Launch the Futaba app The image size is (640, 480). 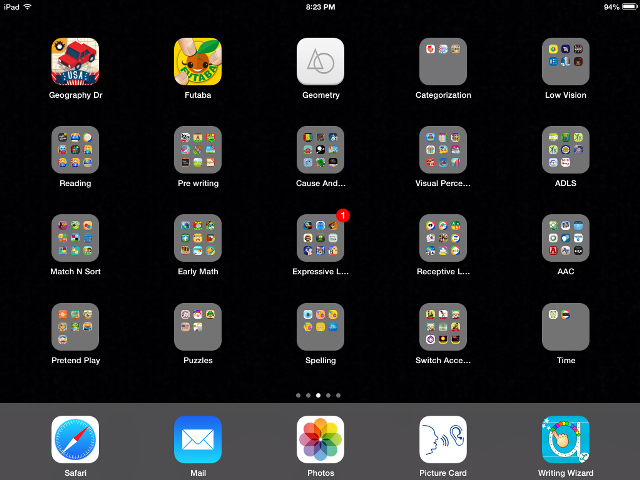point(198,62)
